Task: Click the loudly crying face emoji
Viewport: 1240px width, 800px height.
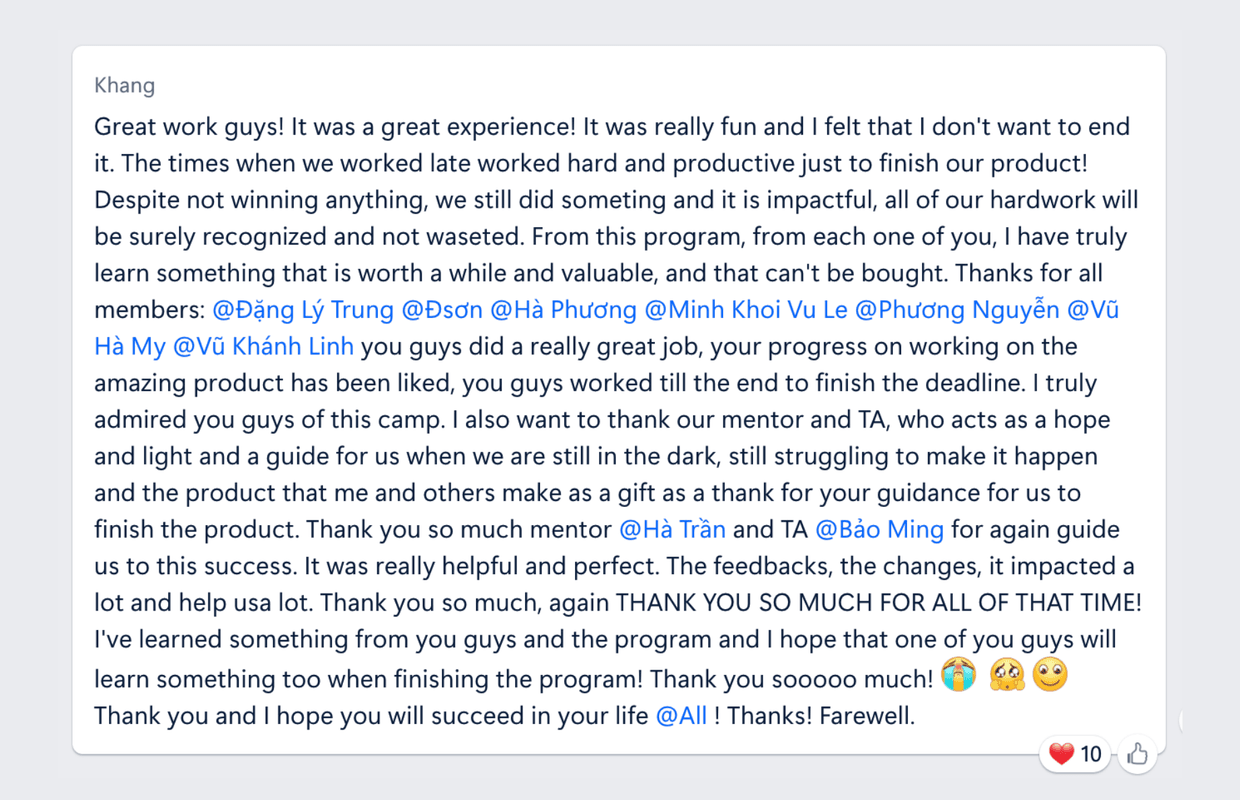Action: [956, 678]
